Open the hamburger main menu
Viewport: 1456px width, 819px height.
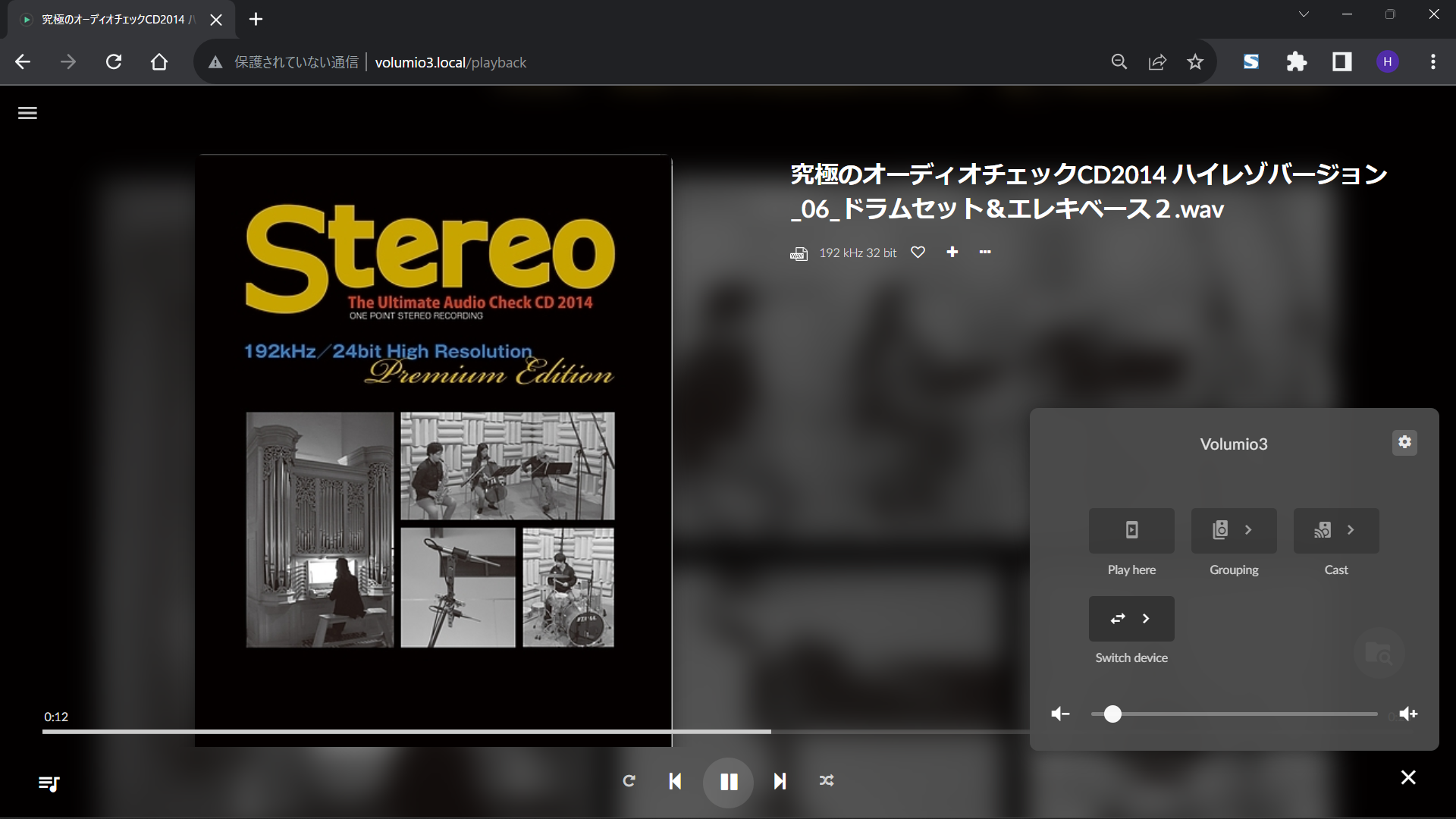(x=27, y=113)
